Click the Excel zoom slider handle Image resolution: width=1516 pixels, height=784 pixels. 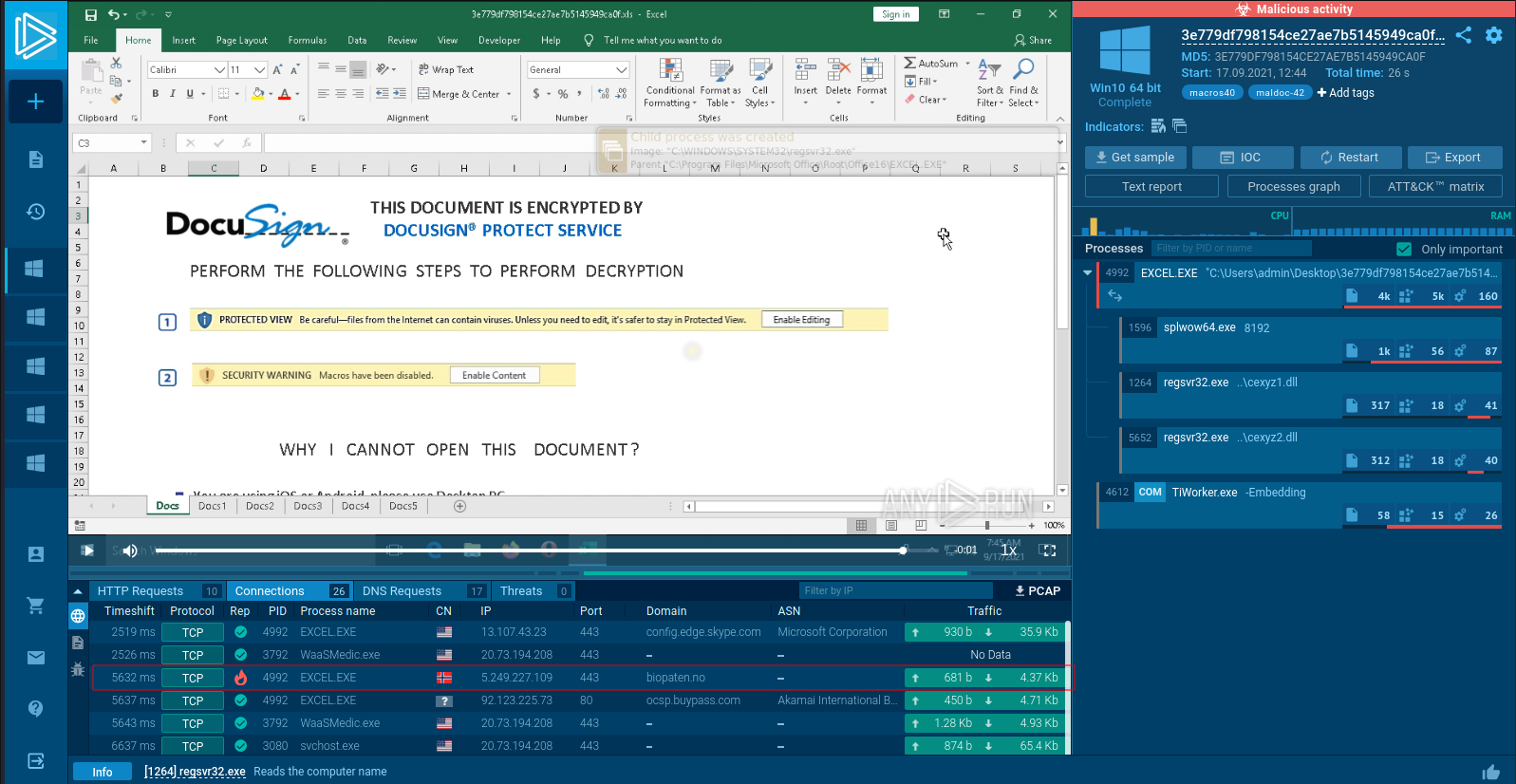[x=987, y=525]
